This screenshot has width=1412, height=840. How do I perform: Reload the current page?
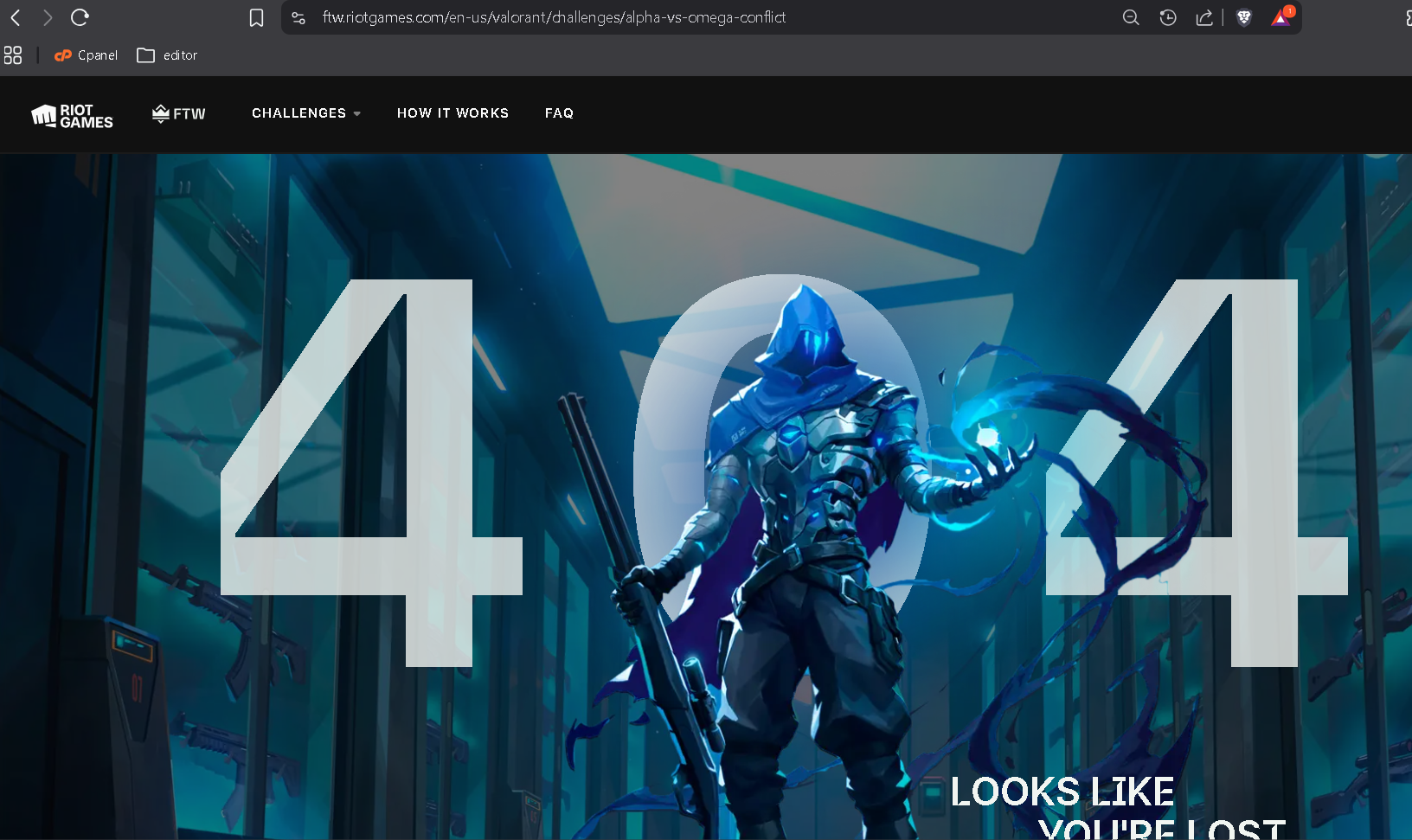tap(80, 17)
